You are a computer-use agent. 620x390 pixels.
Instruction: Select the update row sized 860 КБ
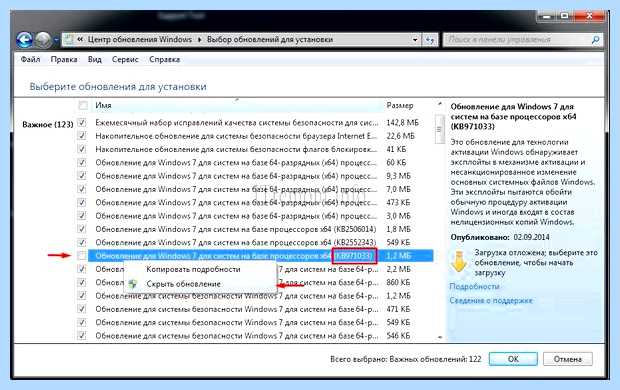click(254, 282)
